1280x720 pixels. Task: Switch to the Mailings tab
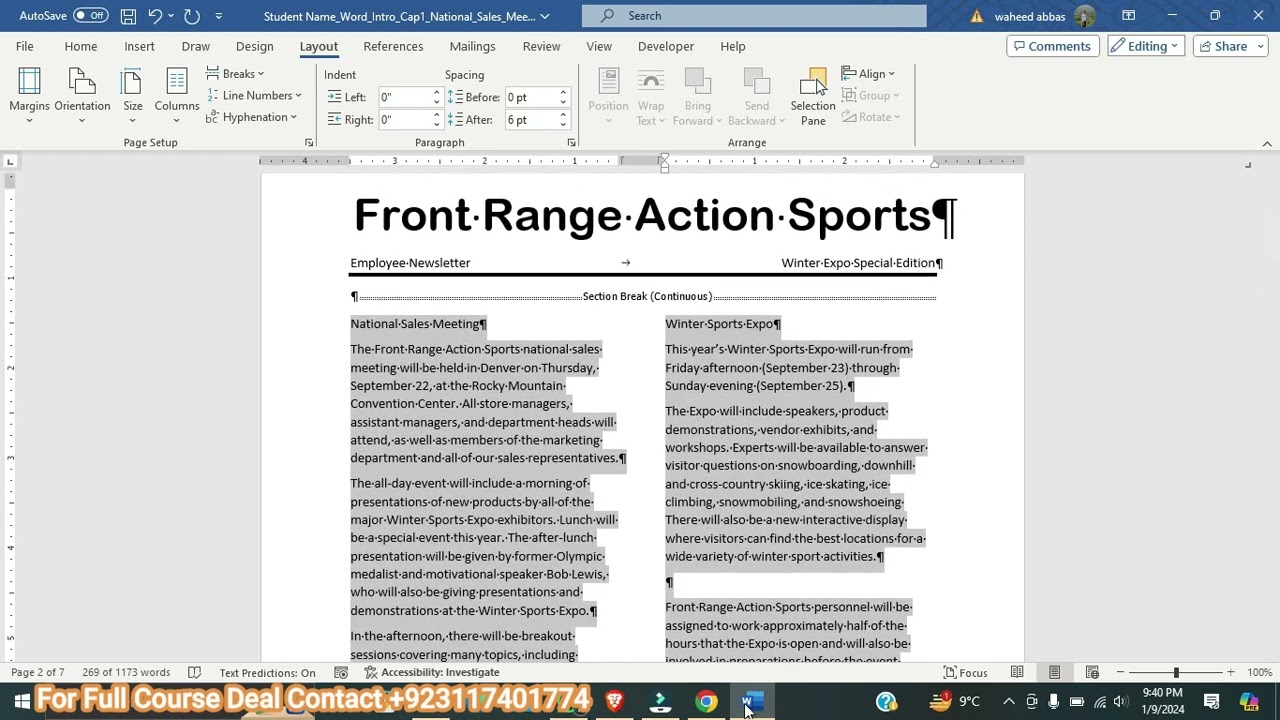tap(472, 46)
